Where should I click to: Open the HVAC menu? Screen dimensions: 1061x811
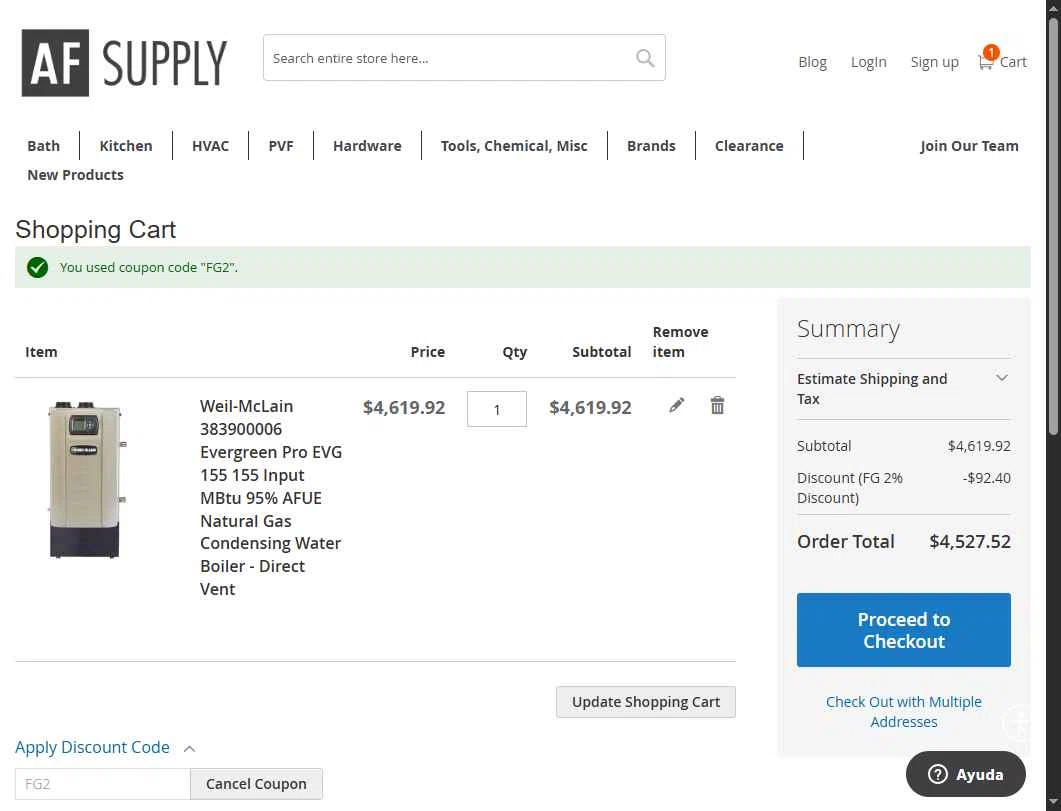210,146
